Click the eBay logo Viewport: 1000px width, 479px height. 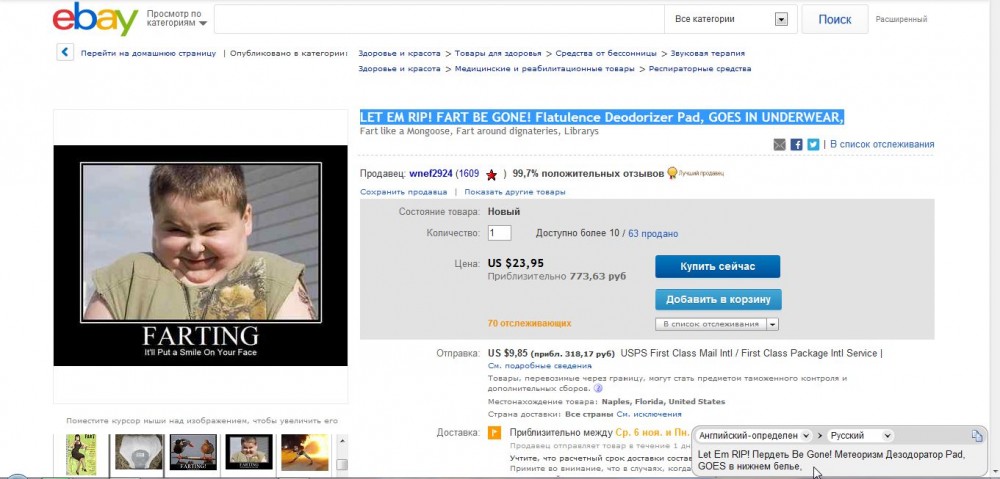point(96,19)
